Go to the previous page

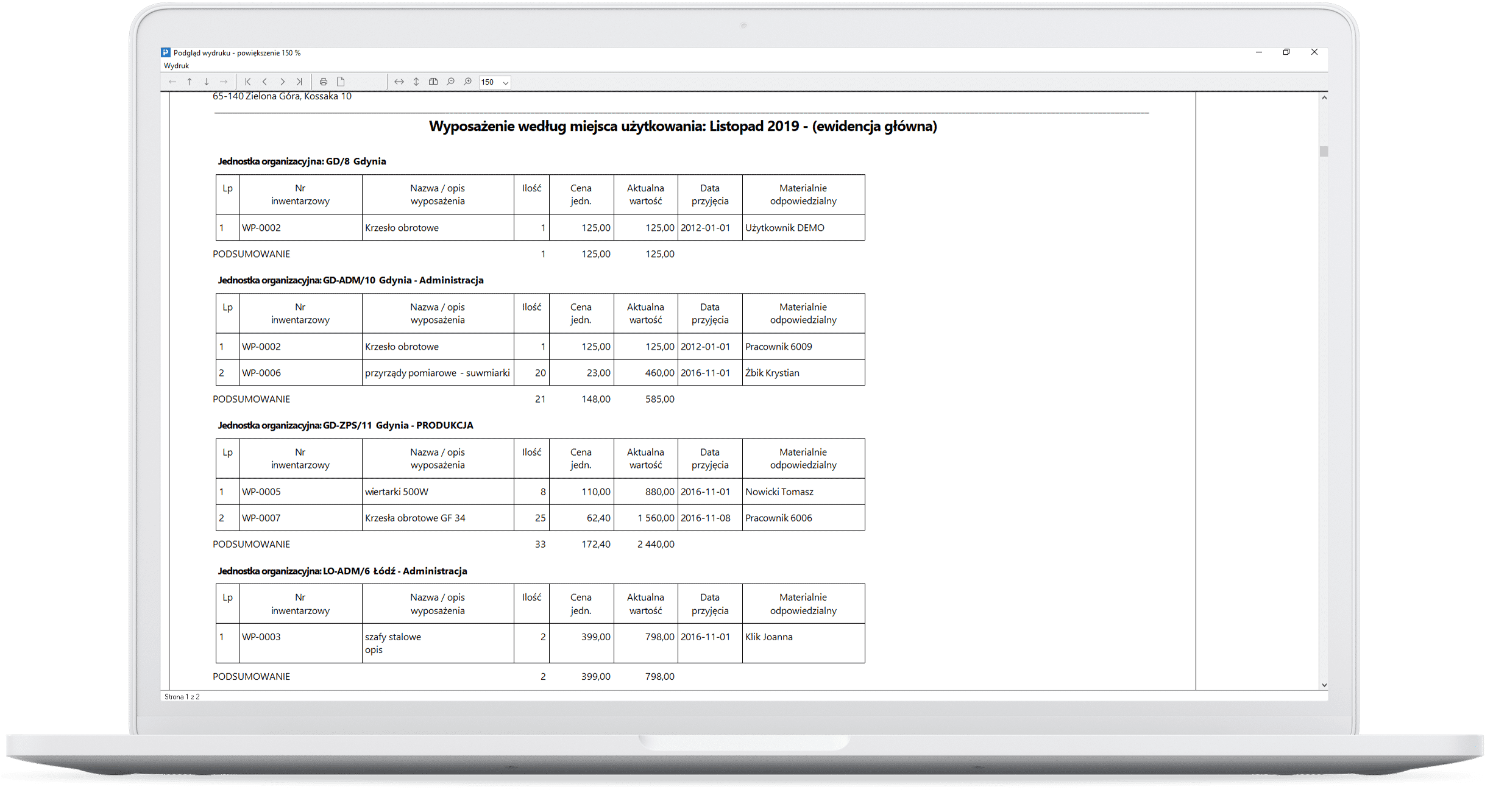[265, 82]
